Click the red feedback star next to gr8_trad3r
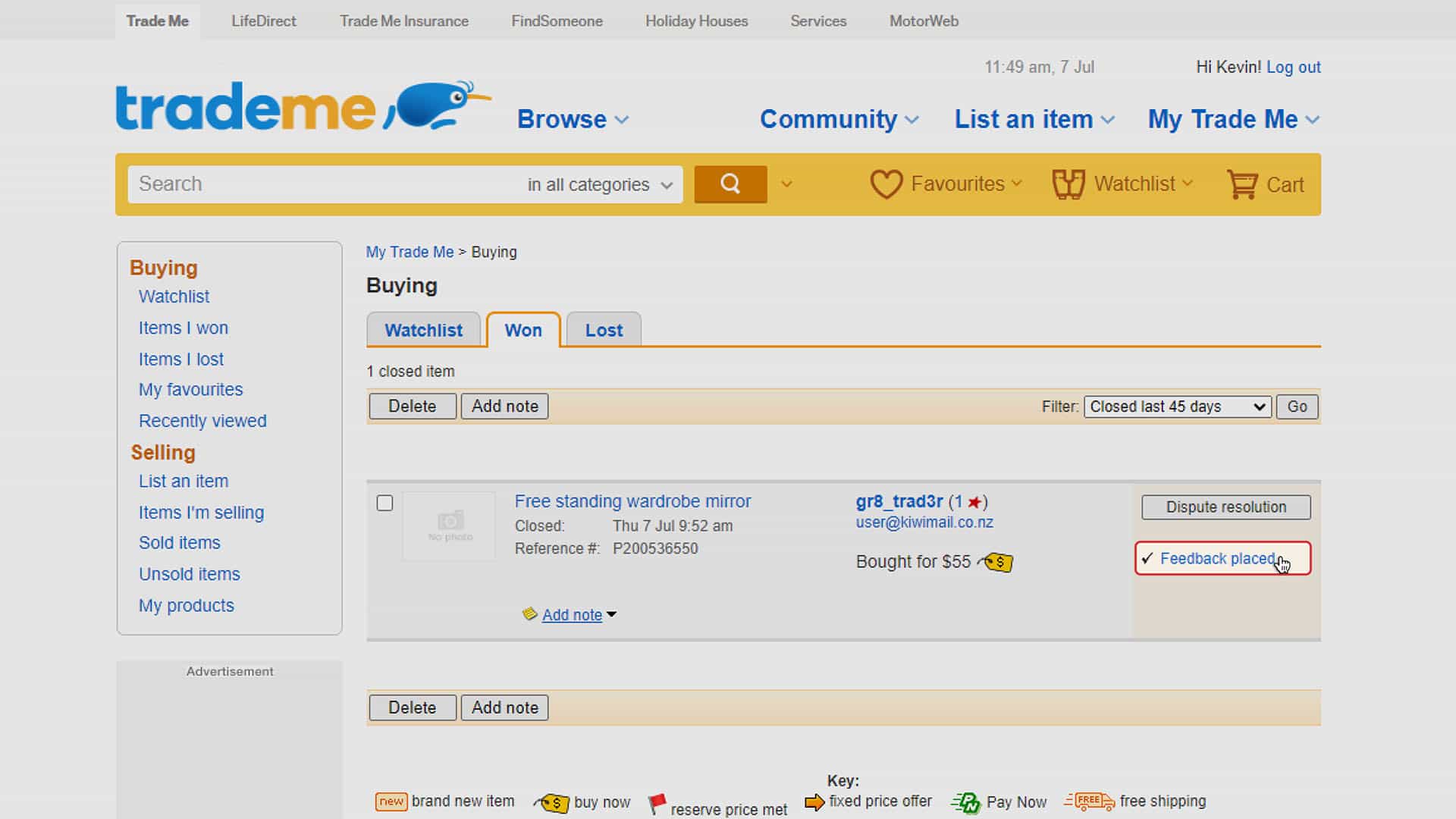 pos(974,502)
